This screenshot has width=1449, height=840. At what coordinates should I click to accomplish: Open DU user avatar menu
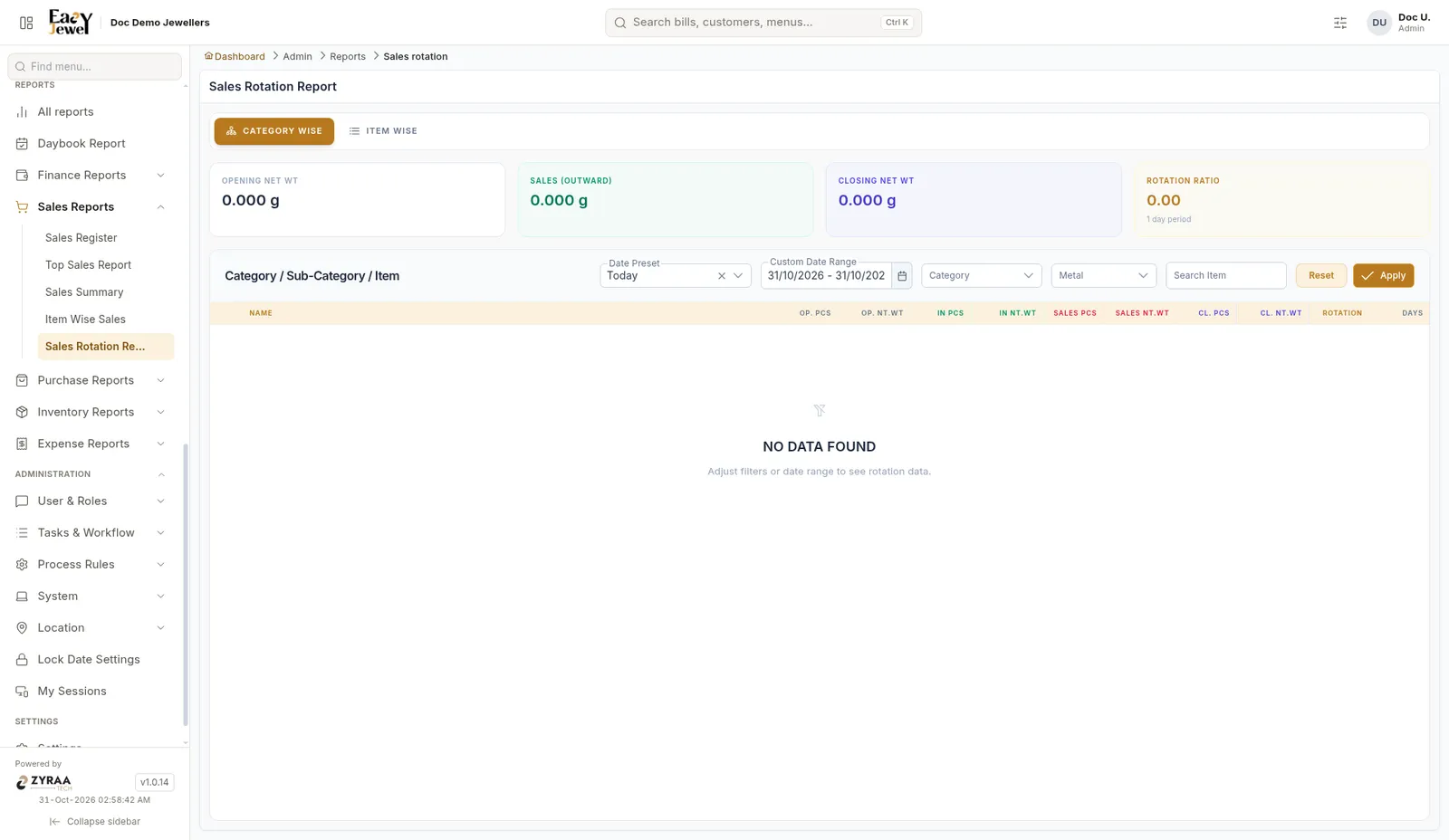[1379, 23]
